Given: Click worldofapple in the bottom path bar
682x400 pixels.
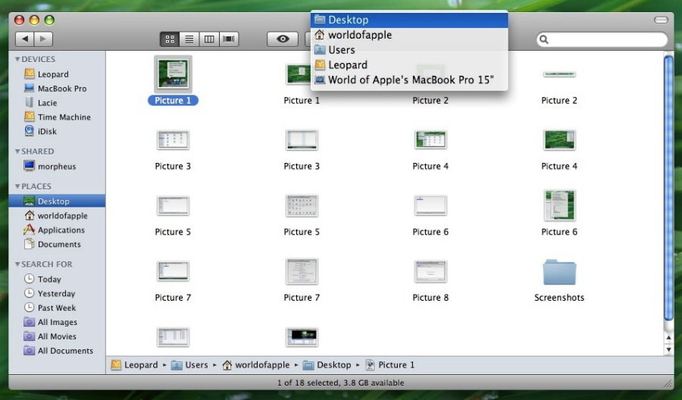Looking at the screenshot, I should coord(256,365).
